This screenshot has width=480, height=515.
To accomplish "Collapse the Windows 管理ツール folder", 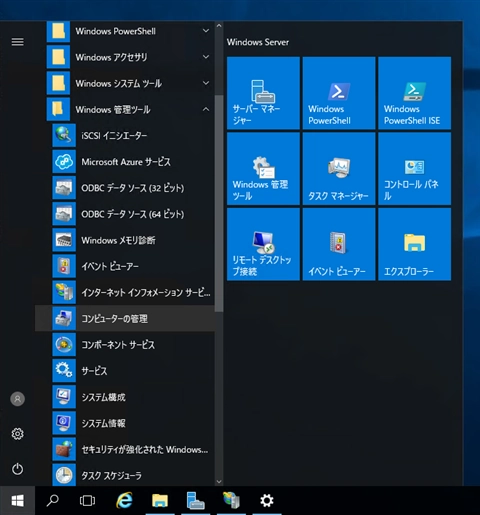I will click(x=125, y=110).
